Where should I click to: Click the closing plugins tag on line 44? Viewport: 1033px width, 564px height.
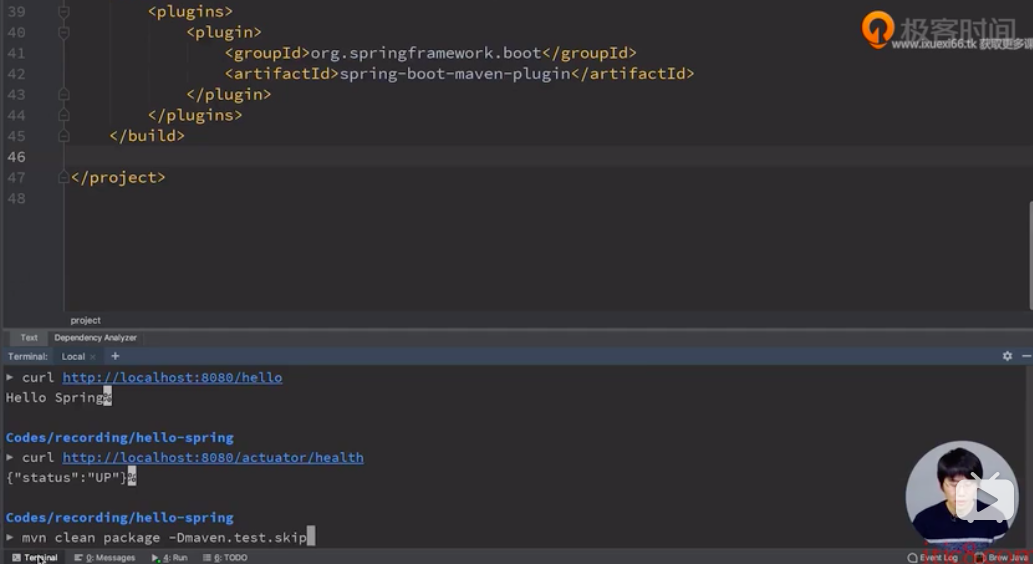[195, 115]
